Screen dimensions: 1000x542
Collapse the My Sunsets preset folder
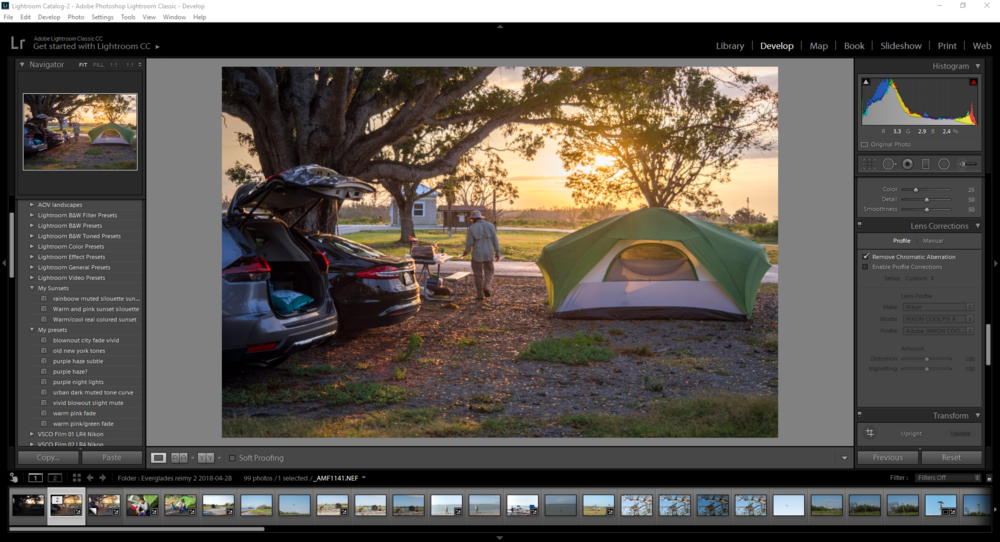point(32,288)
